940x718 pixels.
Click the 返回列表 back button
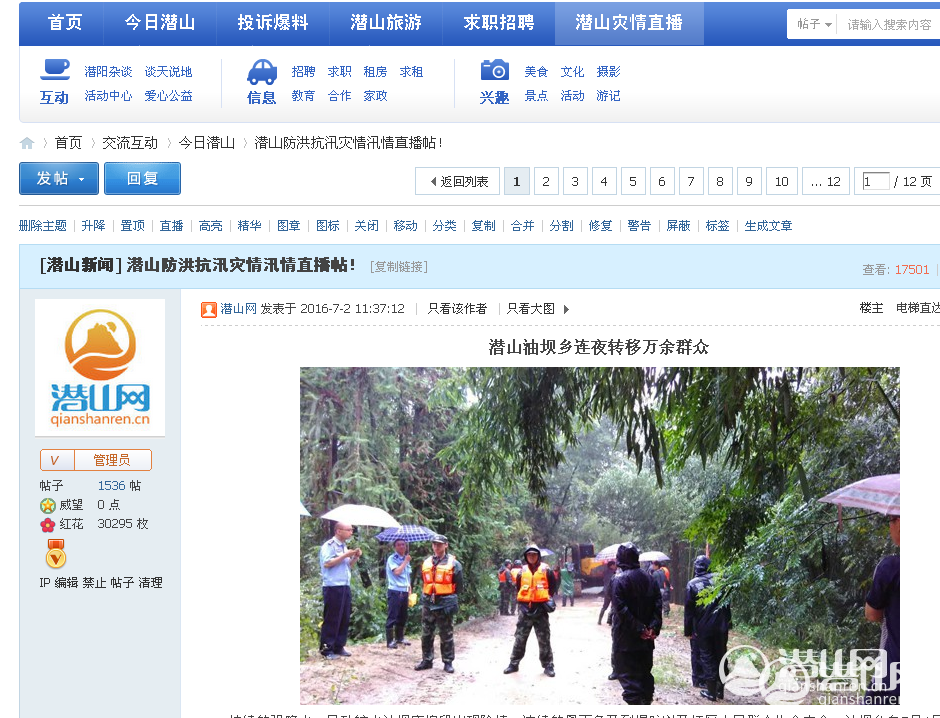click(458, 181)
